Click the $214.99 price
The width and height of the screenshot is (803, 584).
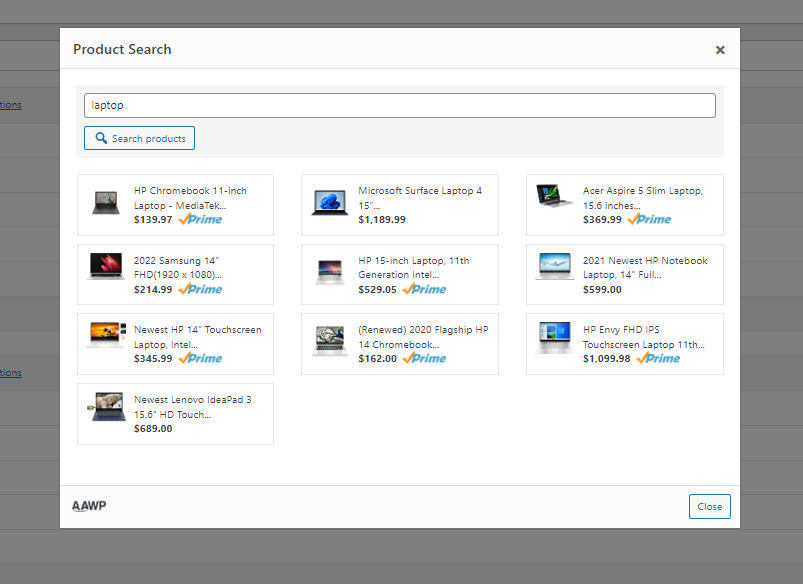point(153,289)
